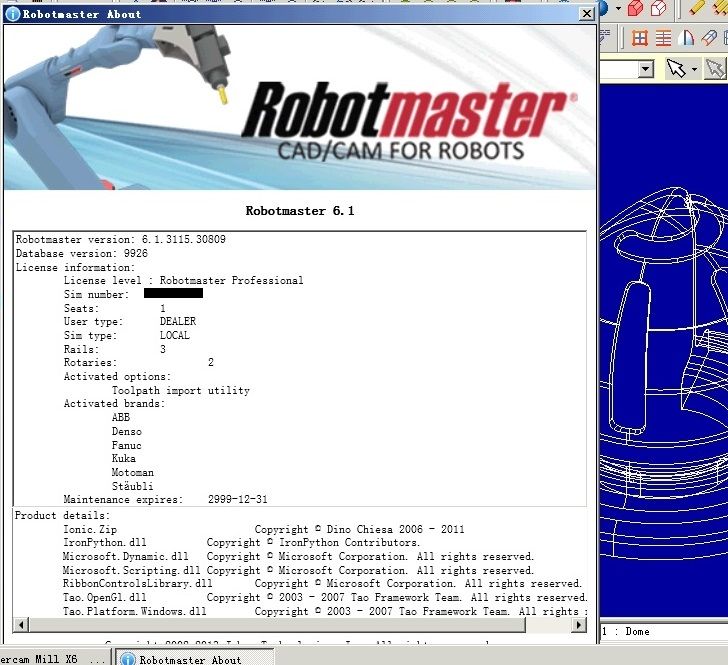Click the blacked-out Sim number value
This screenshot has width=728, height=665.
coord(173,293)
